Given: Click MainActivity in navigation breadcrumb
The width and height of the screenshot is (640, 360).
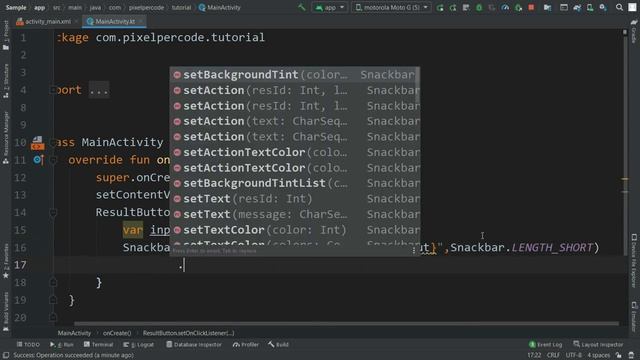Looking at the screenshot, I should pyautogui.click(x=220, y=7).
